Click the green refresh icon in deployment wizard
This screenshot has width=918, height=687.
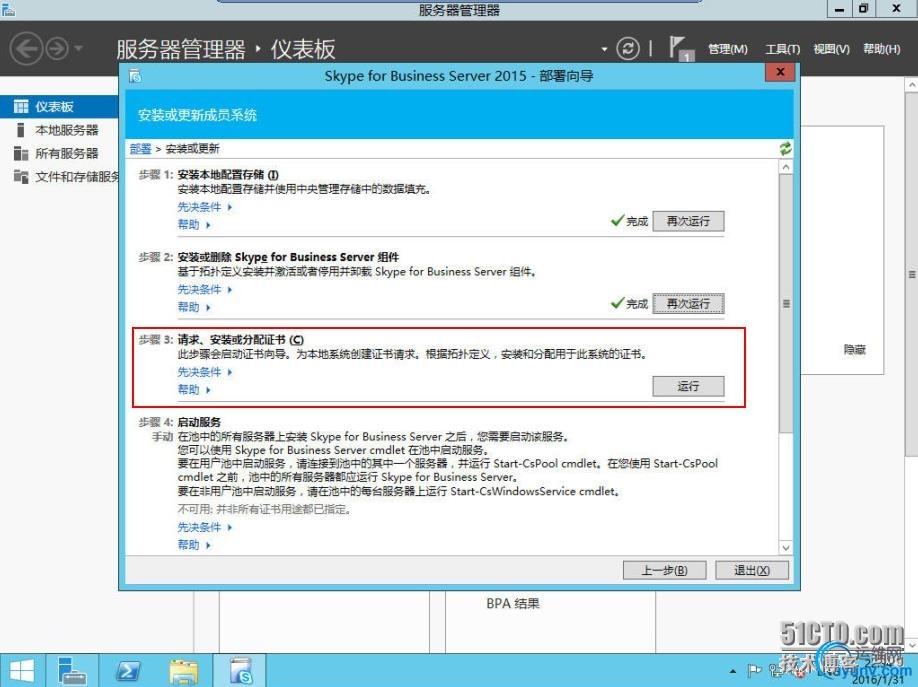[x=785, y=149]
